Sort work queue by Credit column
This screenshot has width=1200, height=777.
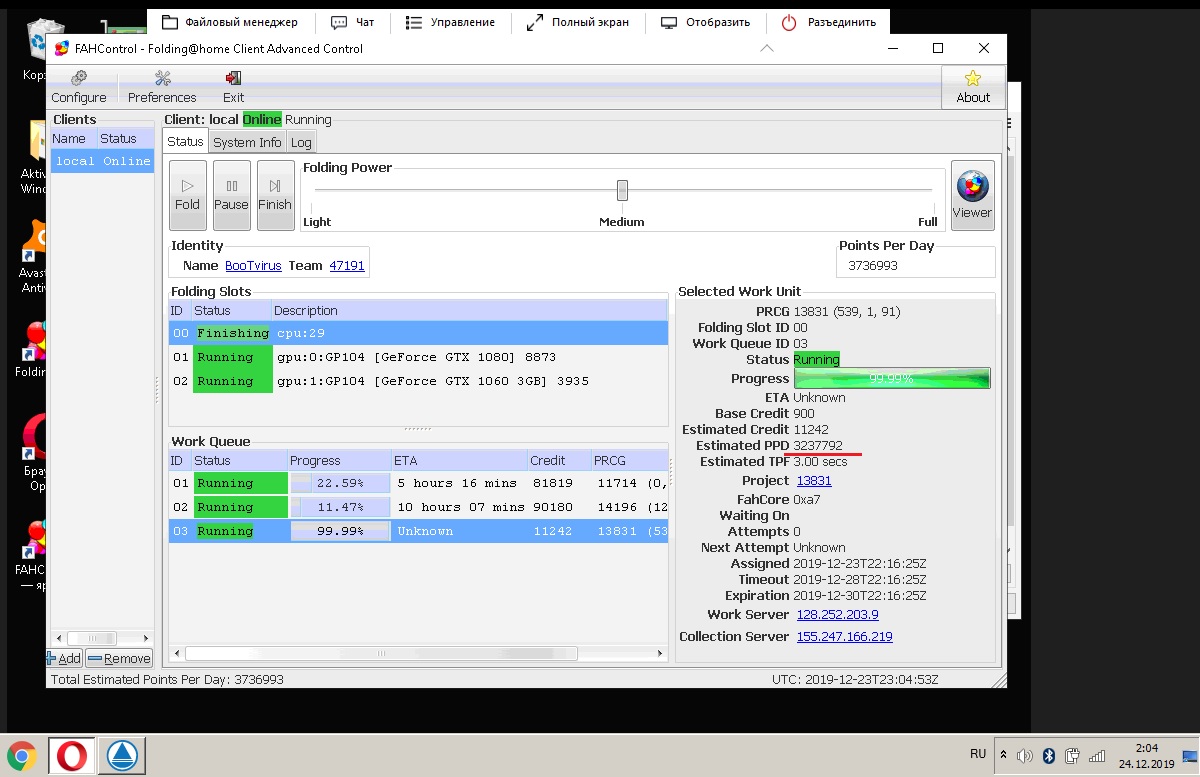point(558,461)
